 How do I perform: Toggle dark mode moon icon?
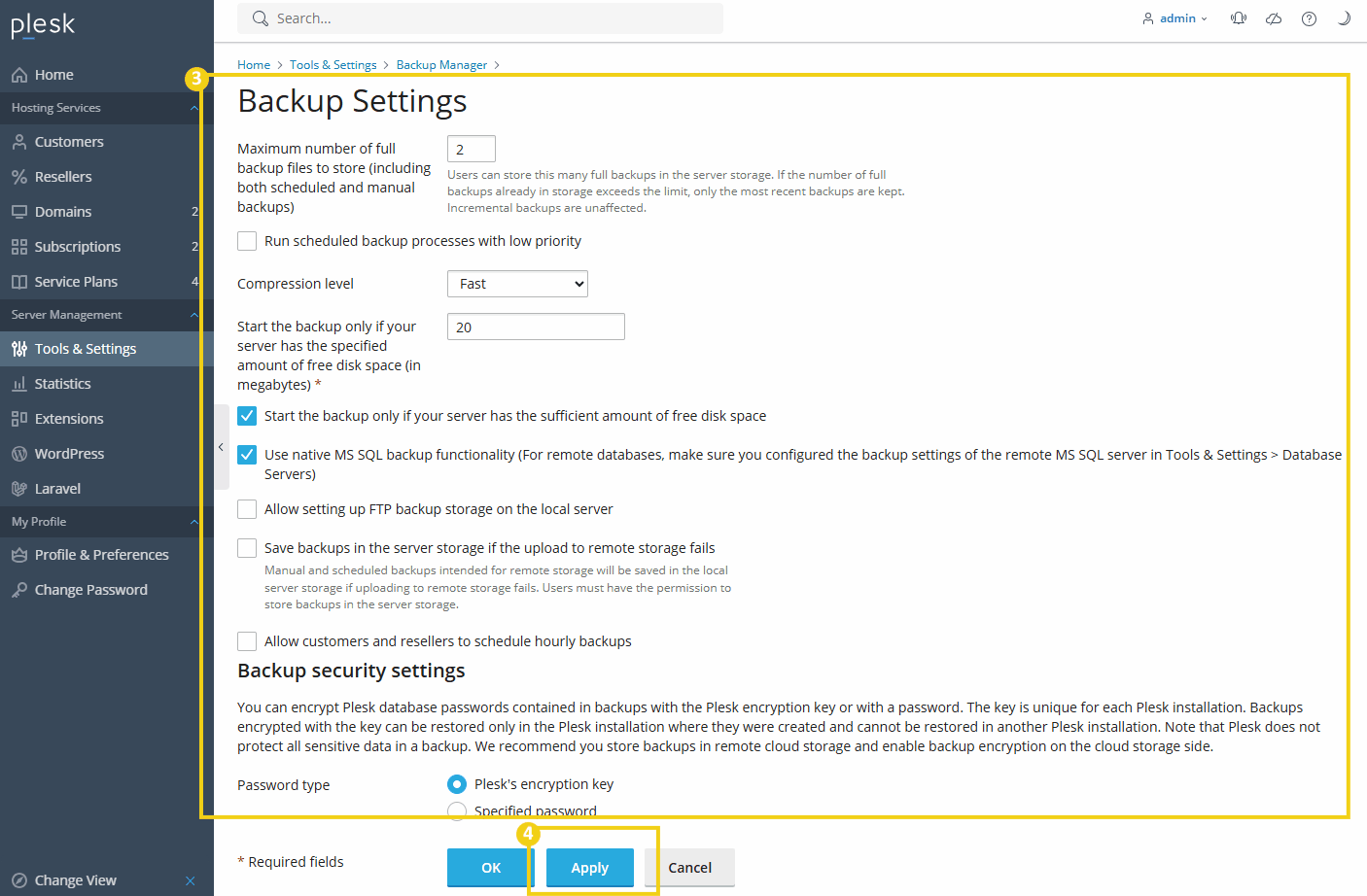1344,18
